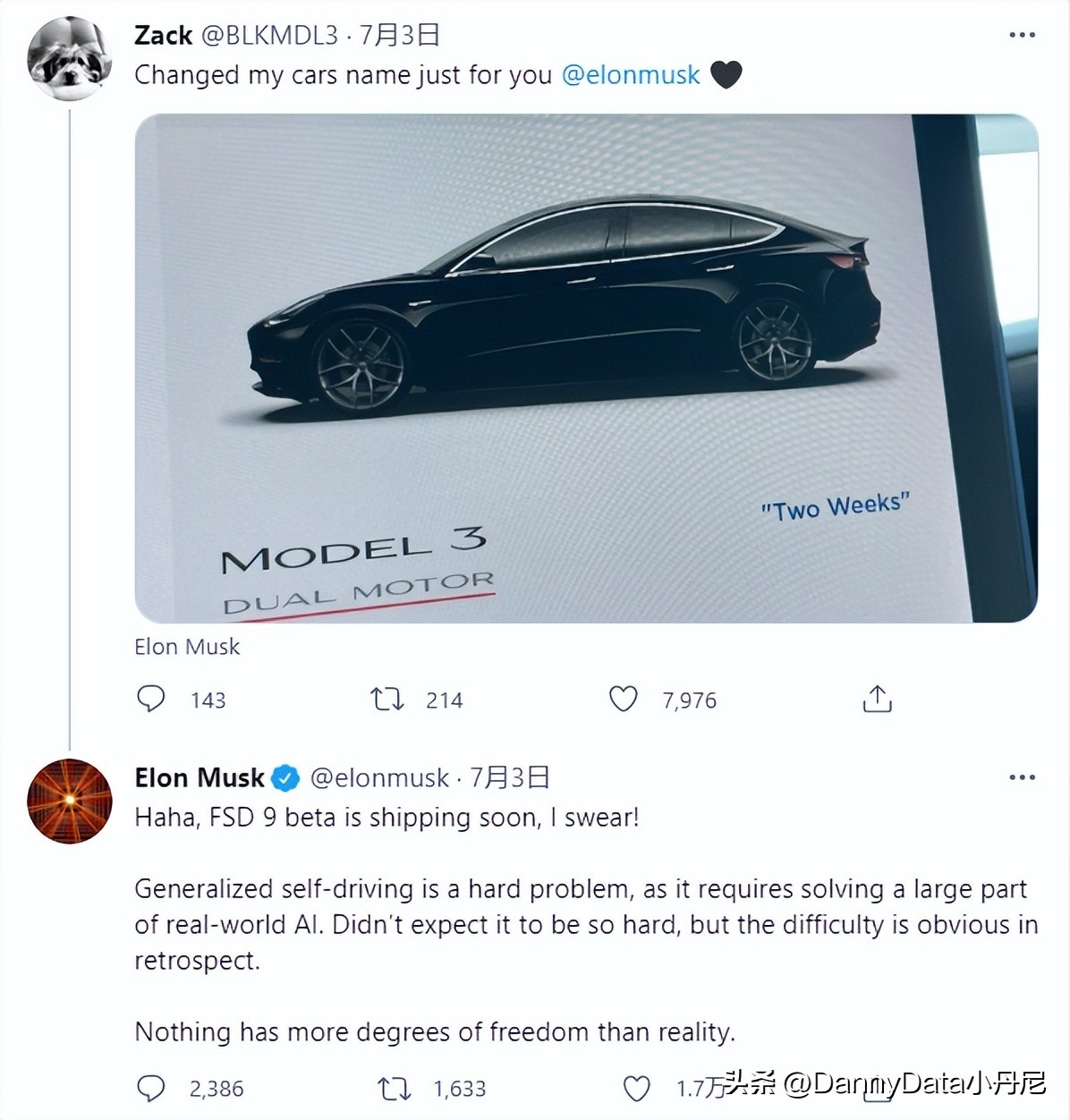Reply to Zack's tweet
Viewport: 1070px width, 1120px height.
[x=150, y=699]
